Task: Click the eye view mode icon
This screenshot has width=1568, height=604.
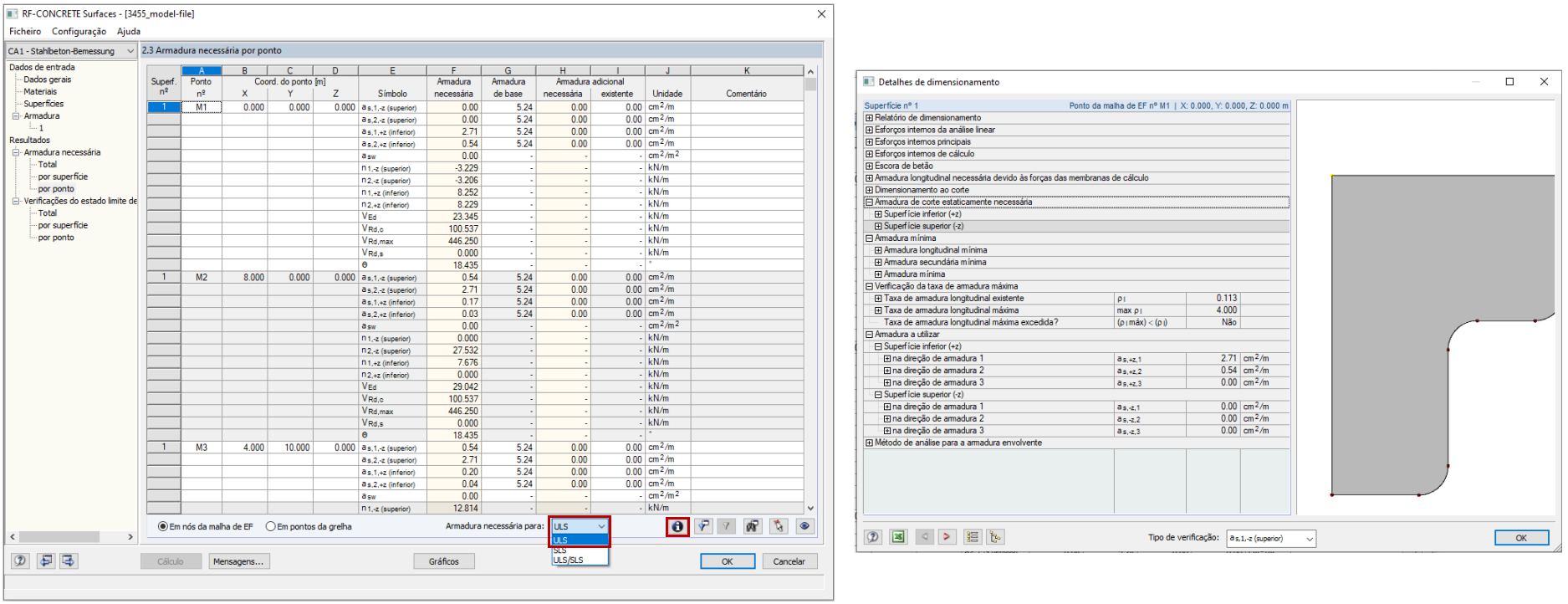Action: coord(804,526)
